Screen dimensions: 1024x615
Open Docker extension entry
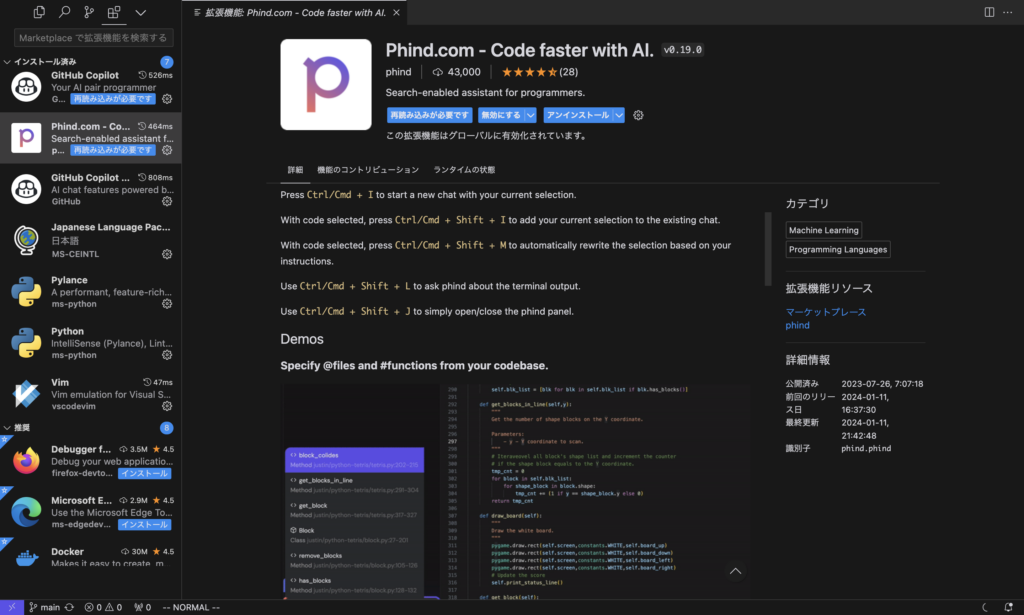coord(91,556)
